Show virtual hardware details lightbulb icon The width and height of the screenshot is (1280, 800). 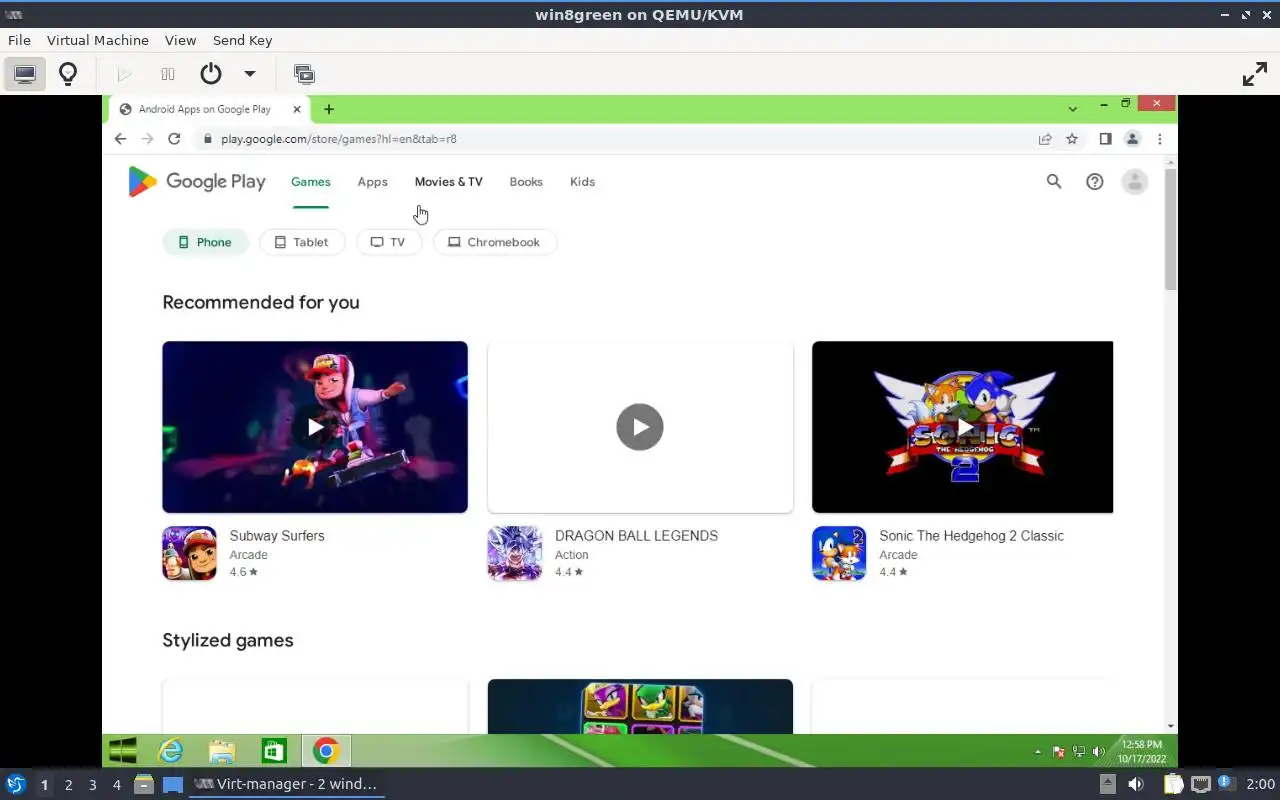[68, 74]
